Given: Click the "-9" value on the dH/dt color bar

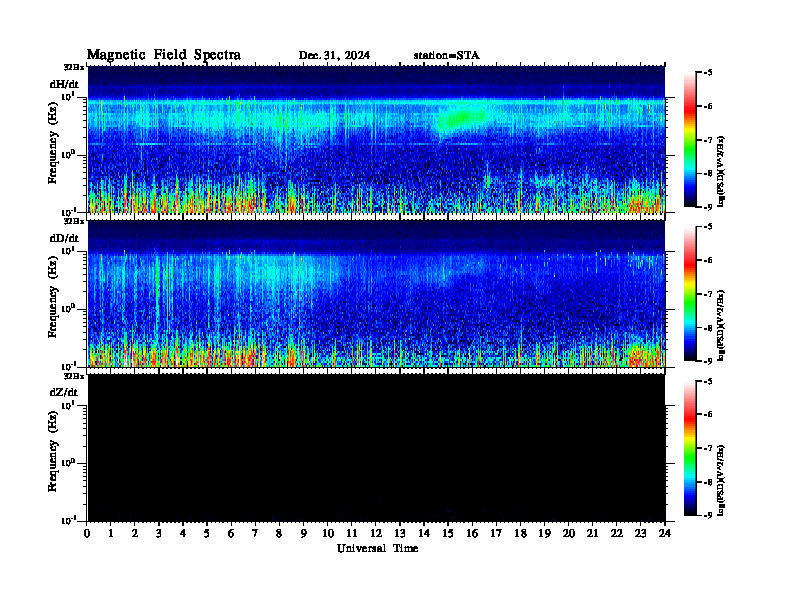Looking at the screenshot, I should (708, 207).
